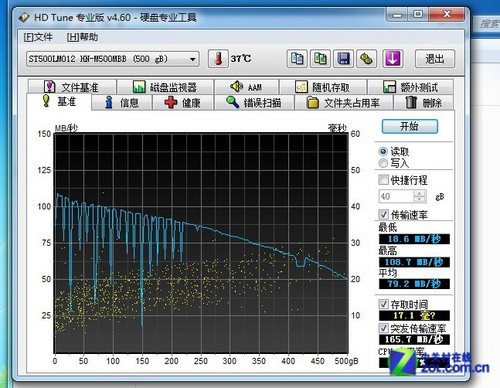Open the 健康 health tab
500x388 pixels.
coord(183,103)
